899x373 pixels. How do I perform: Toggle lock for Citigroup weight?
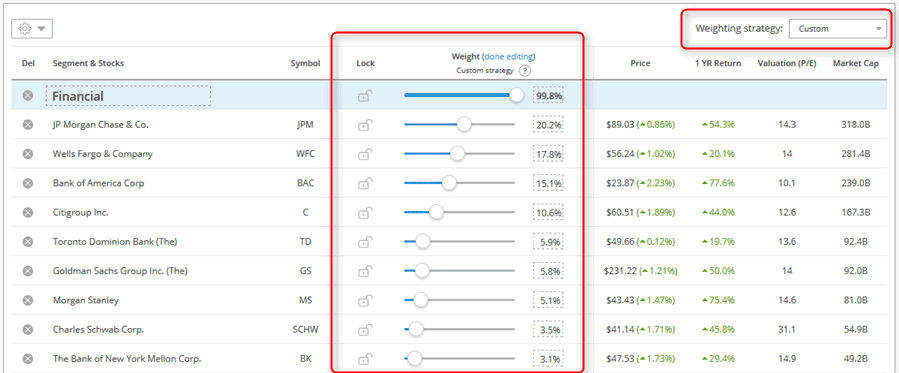[x=365, y=213]
